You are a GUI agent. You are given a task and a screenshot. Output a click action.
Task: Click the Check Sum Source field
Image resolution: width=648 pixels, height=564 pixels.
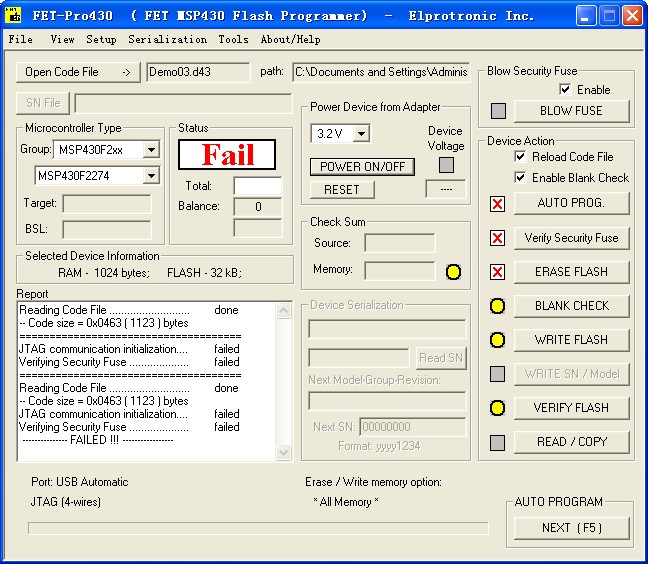click(x=400, y=243)
